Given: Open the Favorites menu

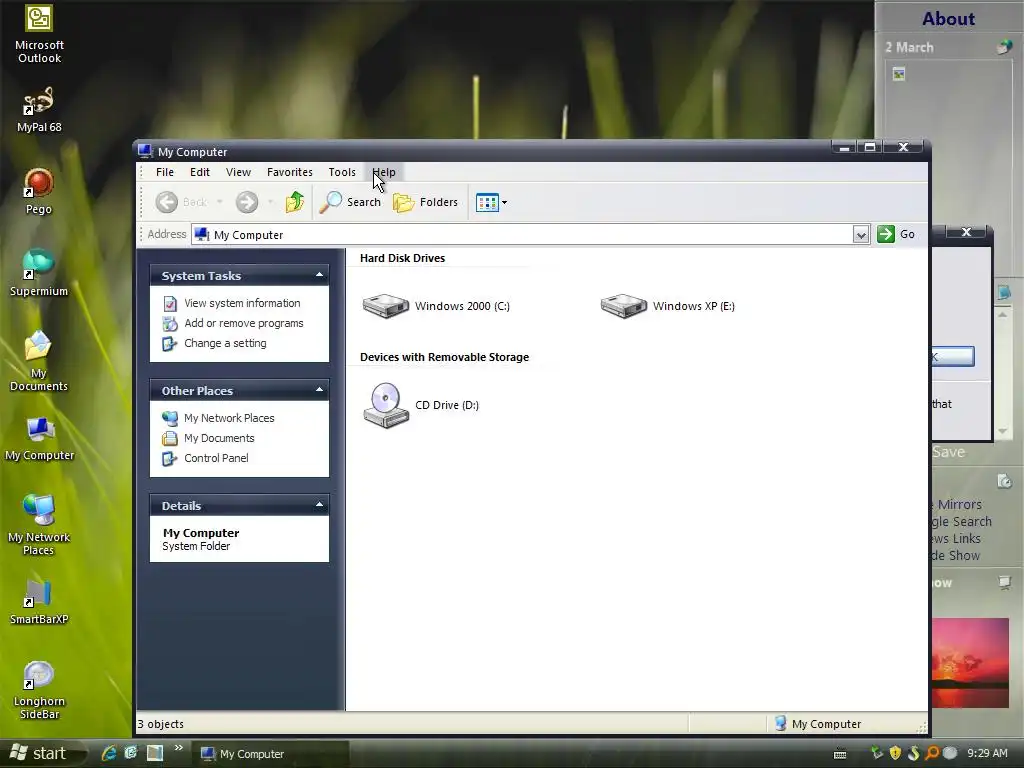Looking at the screenshot, I should click(x=289, y=172).
